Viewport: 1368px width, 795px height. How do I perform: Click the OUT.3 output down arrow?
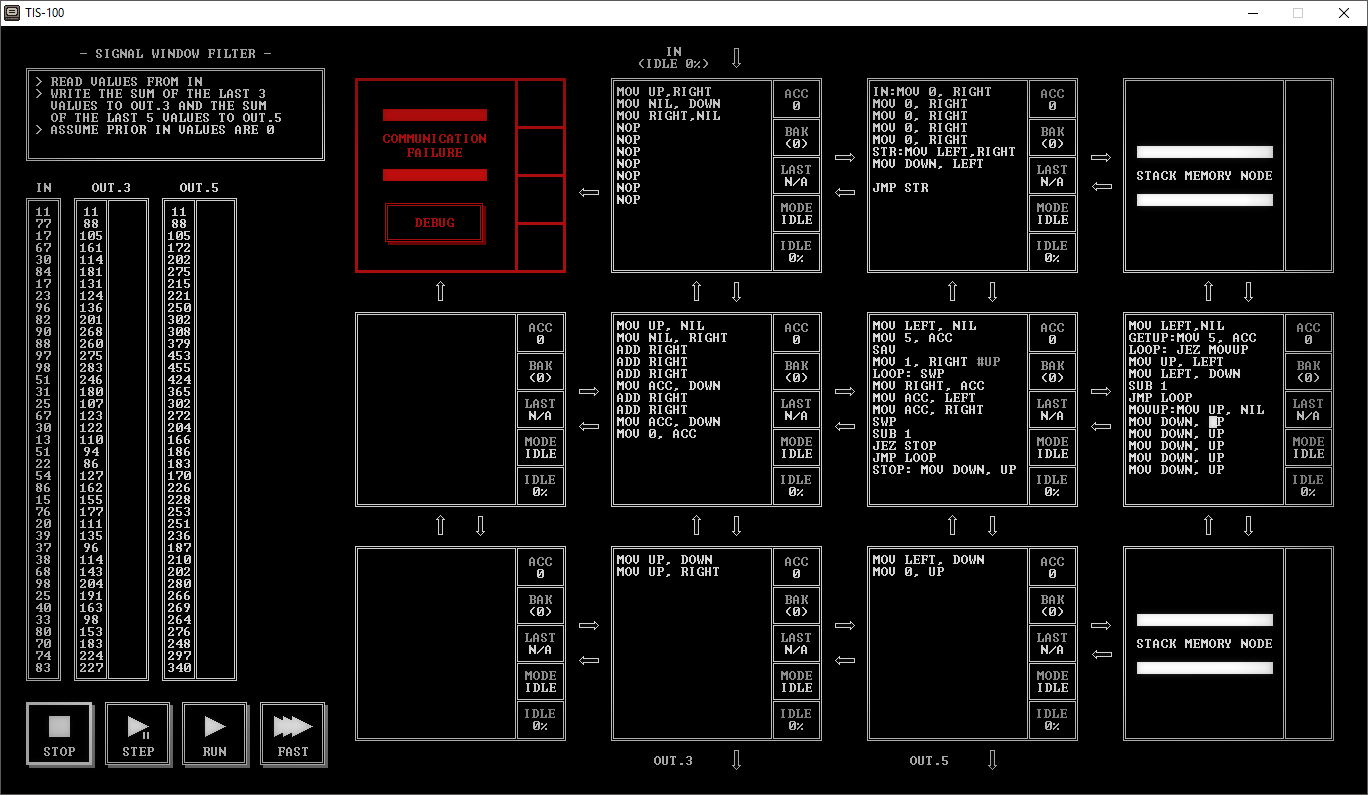(737, 760)
